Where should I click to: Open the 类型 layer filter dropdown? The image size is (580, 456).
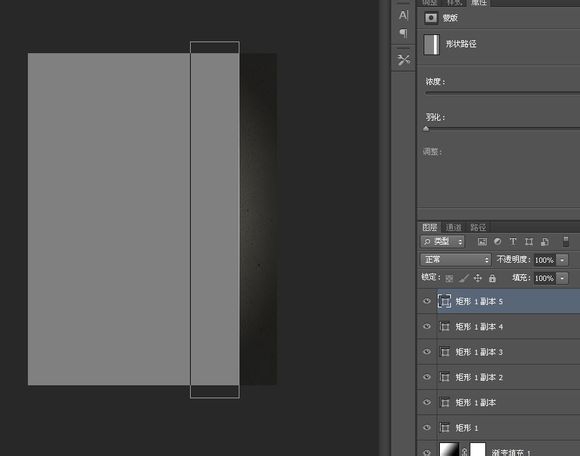pos(442,242)
